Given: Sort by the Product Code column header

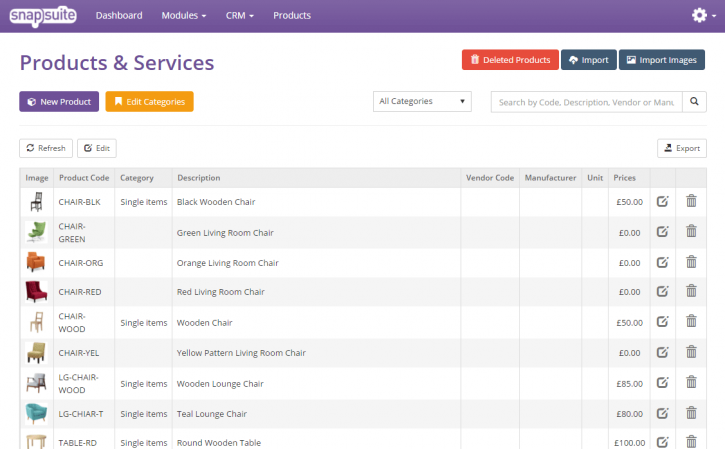Looking at the screenshot, I should click(x=84, y=178).
